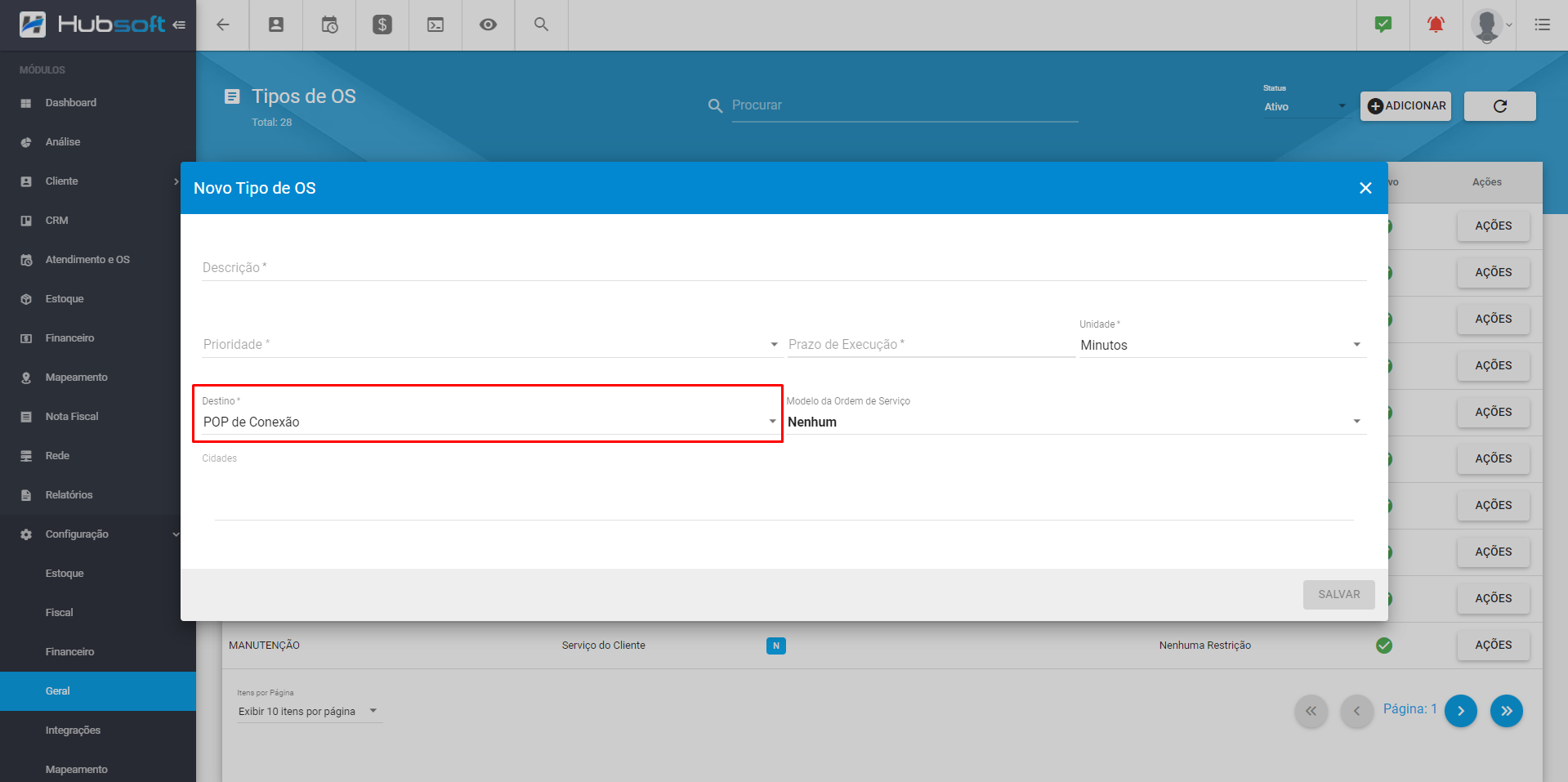The image size is (1568, 782).
Task: Click the Procurar search field
Action: click(905, 105)
